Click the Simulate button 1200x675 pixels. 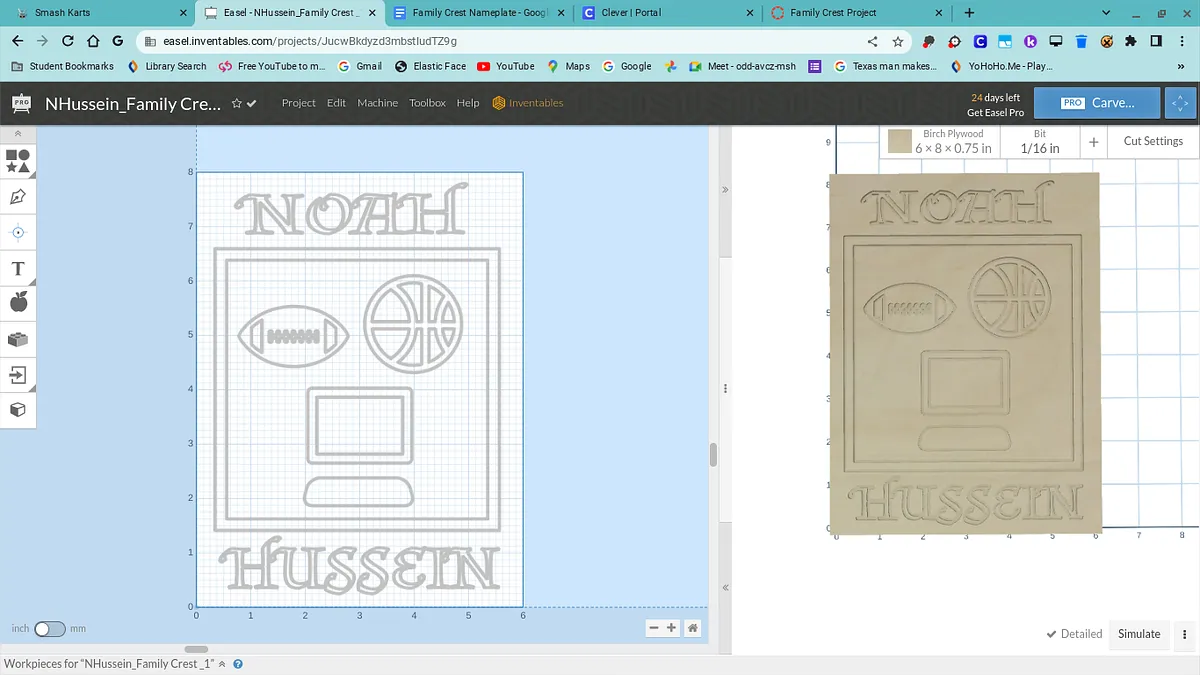click(x=1139, y=634)
